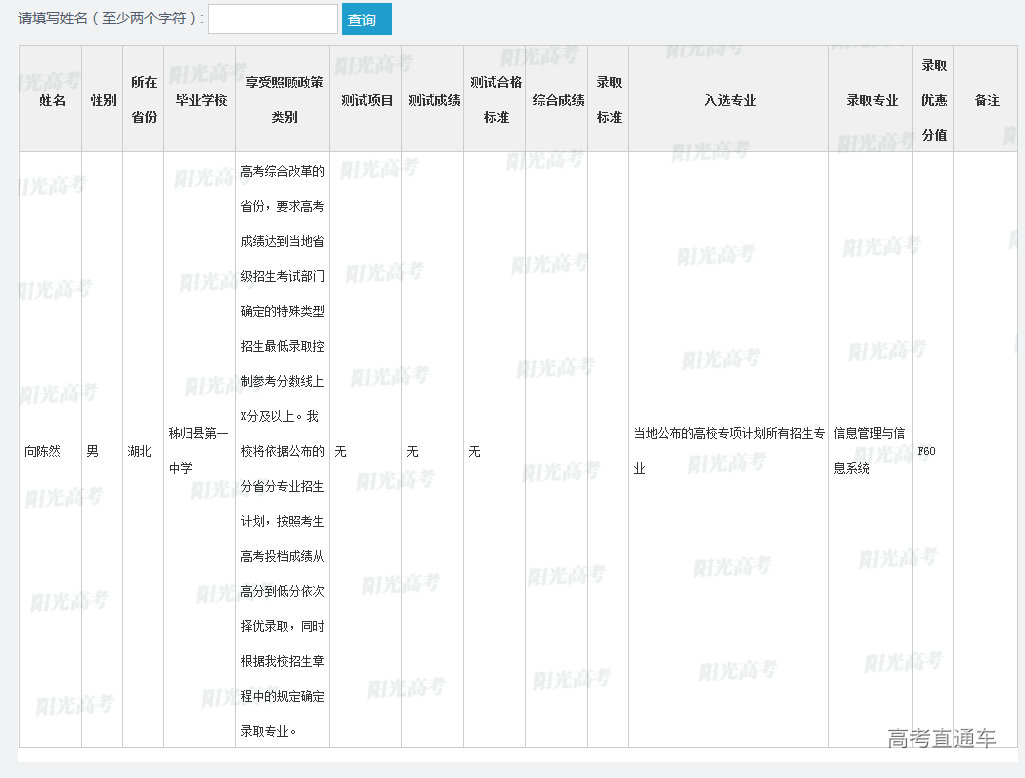Click the 录取优惠分值 column header
This screenshot has width=1025, height=778.
[x=934, y=100]
